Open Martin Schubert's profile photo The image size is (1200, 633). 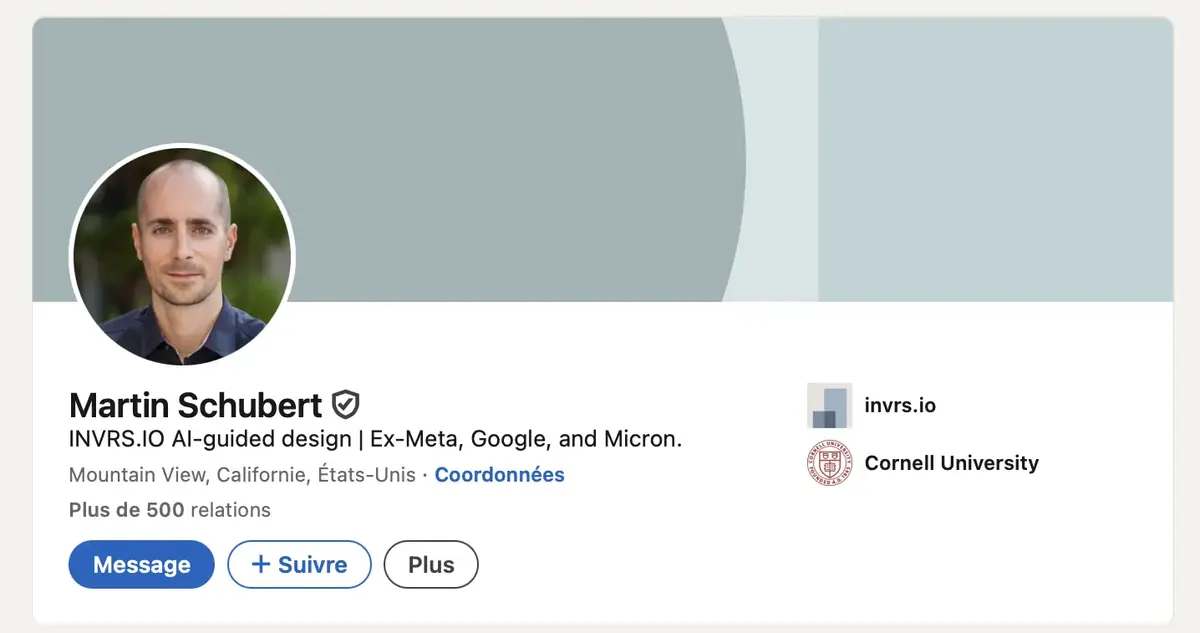pos(181,258)
